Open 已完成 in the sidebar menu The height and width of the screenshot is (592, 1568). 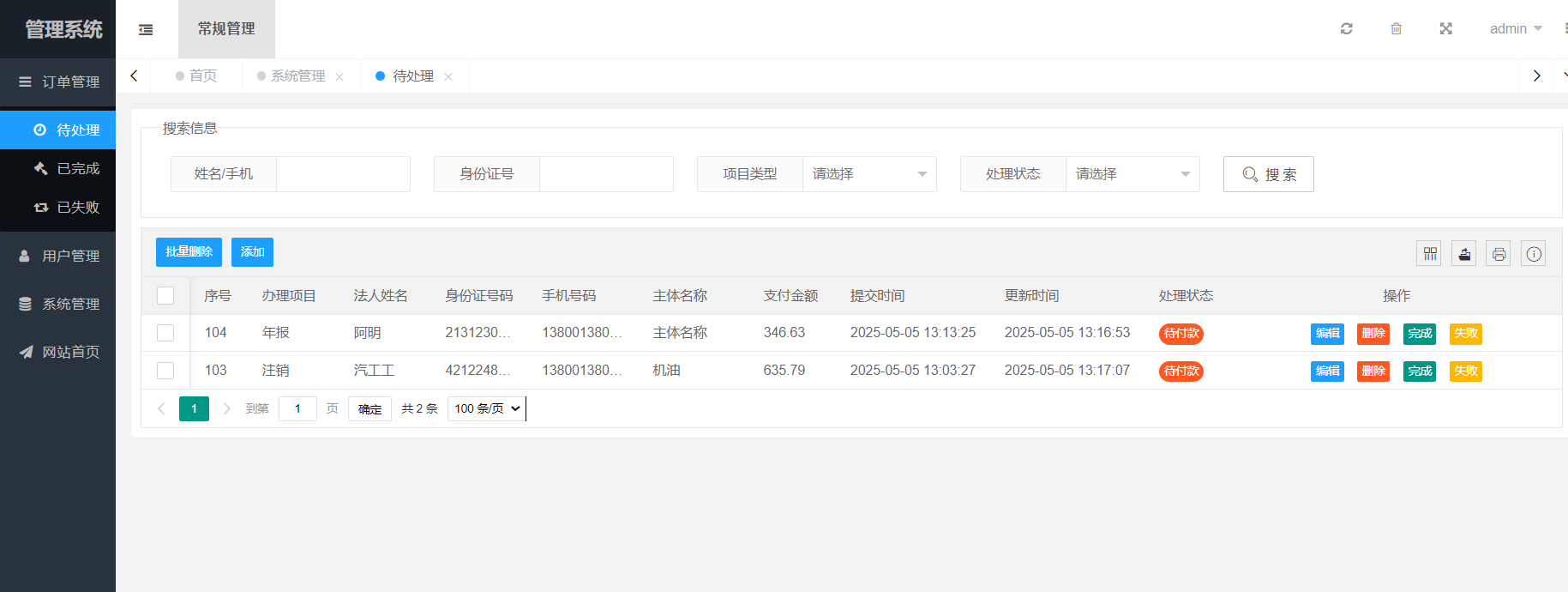pos(77,169)
